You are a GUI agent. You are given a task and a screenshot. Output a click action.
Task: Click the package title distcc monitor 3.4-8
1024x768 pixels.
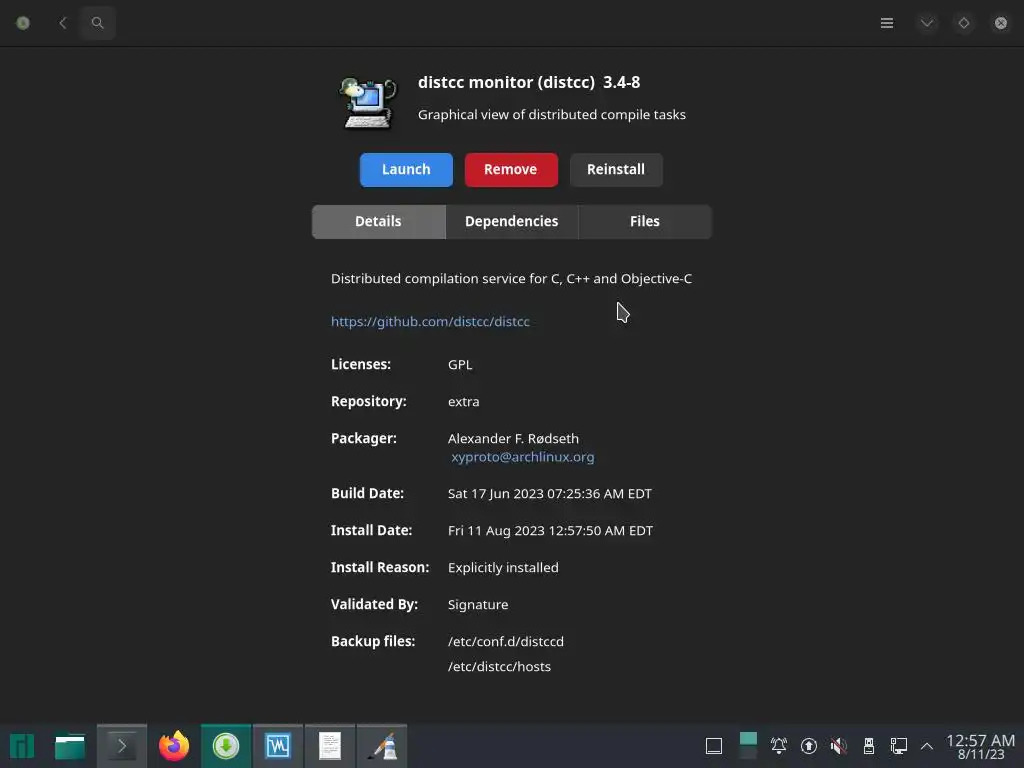click(529, 82)
